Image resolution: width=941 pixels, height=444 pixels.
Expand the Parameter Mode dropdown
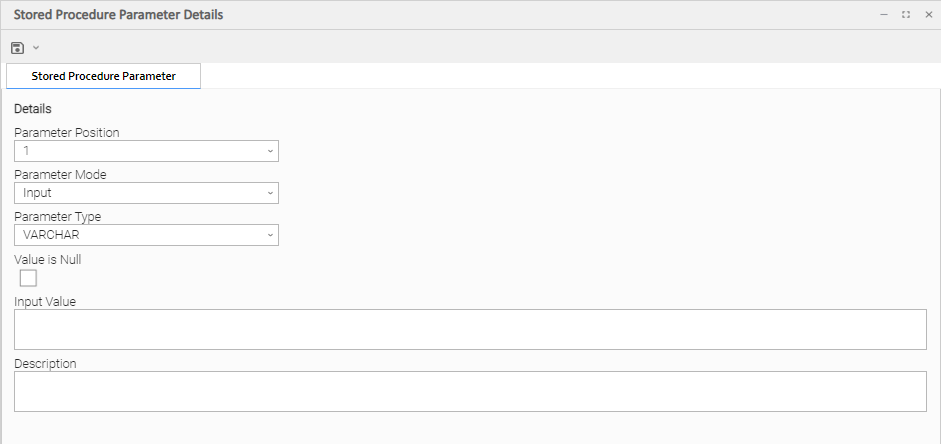[x=146, y=193]
